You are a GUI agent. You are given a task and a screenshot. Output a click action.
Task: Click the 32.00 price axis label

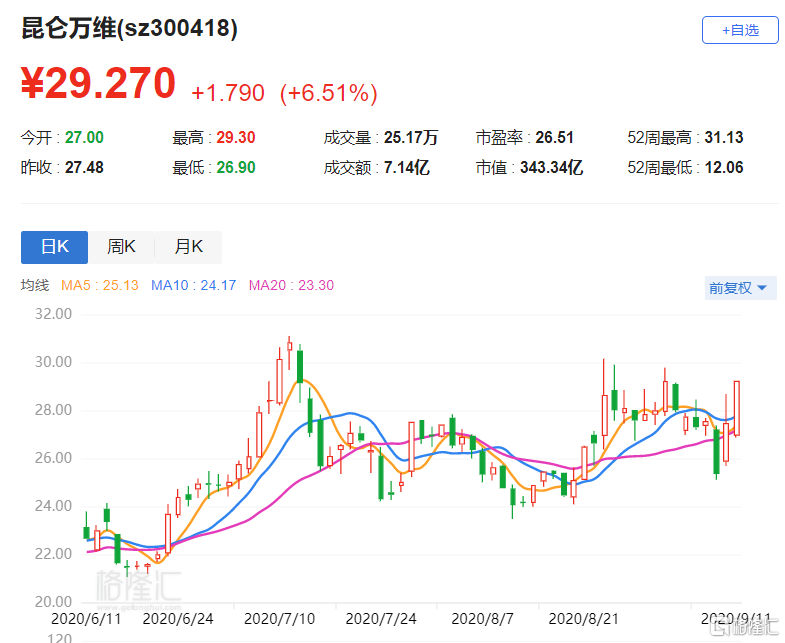pos(53,314)
